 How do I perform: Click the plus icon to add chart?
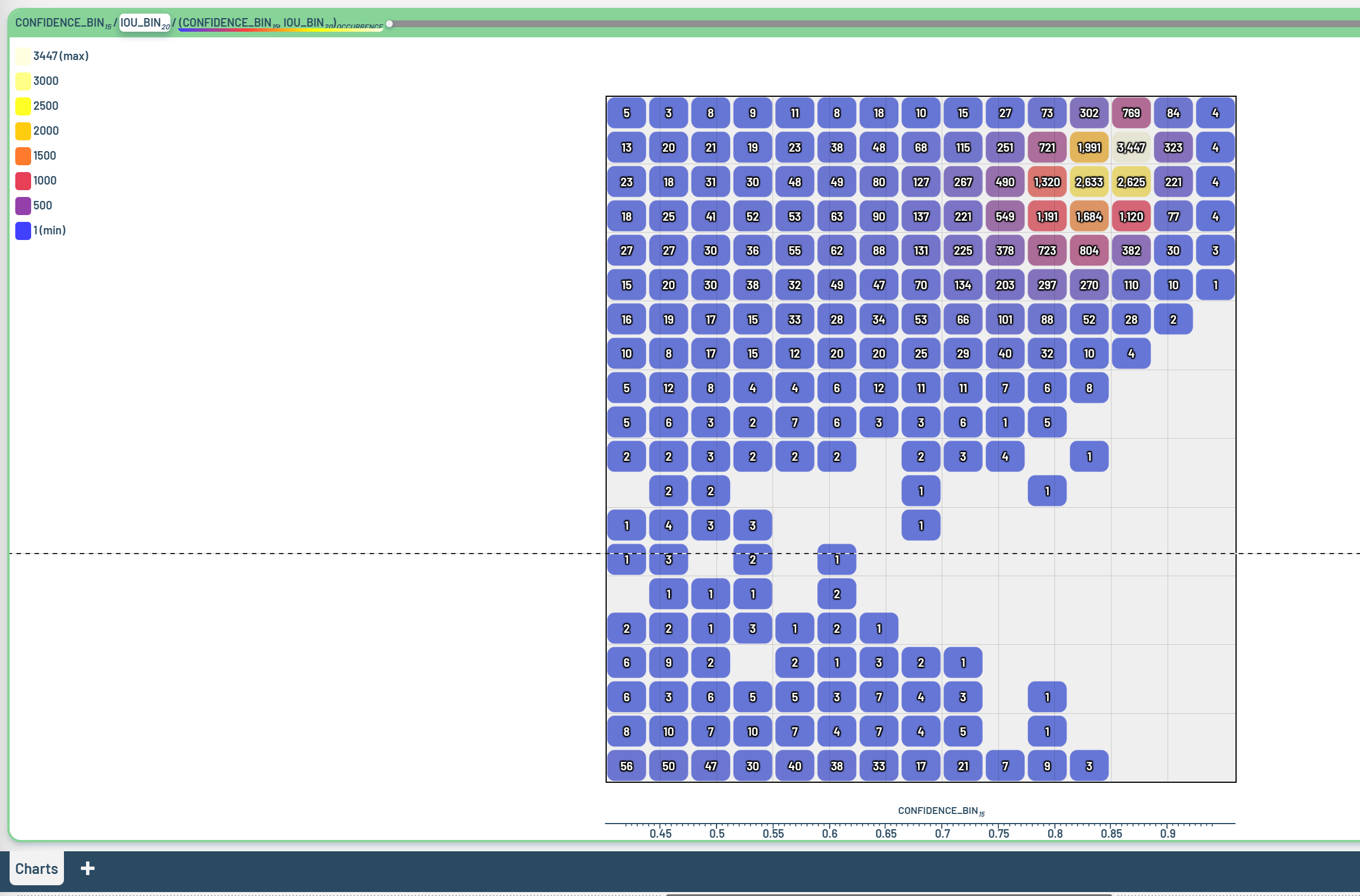[x=87, y=869]
